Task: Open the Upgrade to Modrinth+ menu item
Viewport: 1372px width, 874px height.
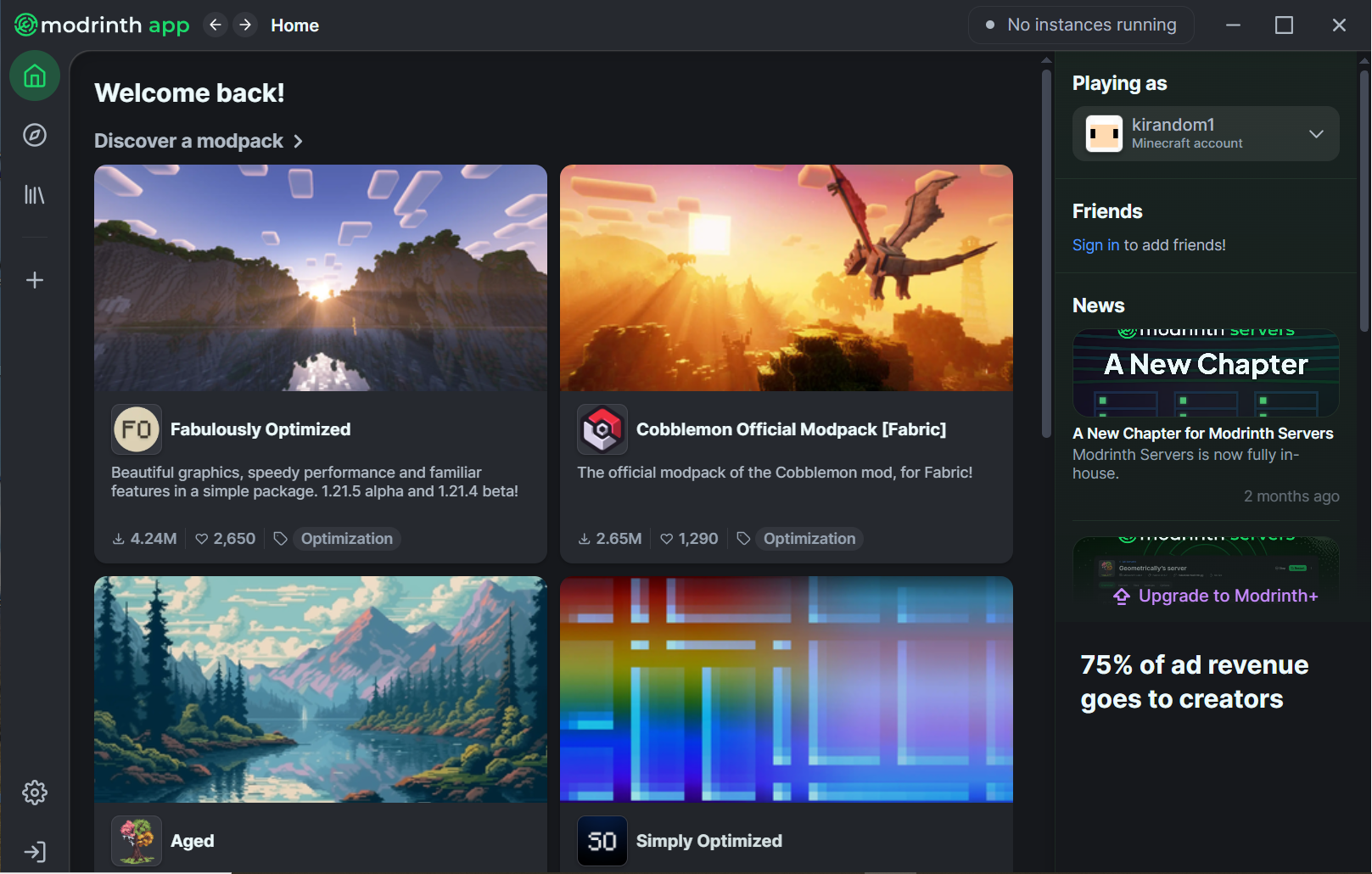Action: pyautogui.click(x=1216, y=596)
